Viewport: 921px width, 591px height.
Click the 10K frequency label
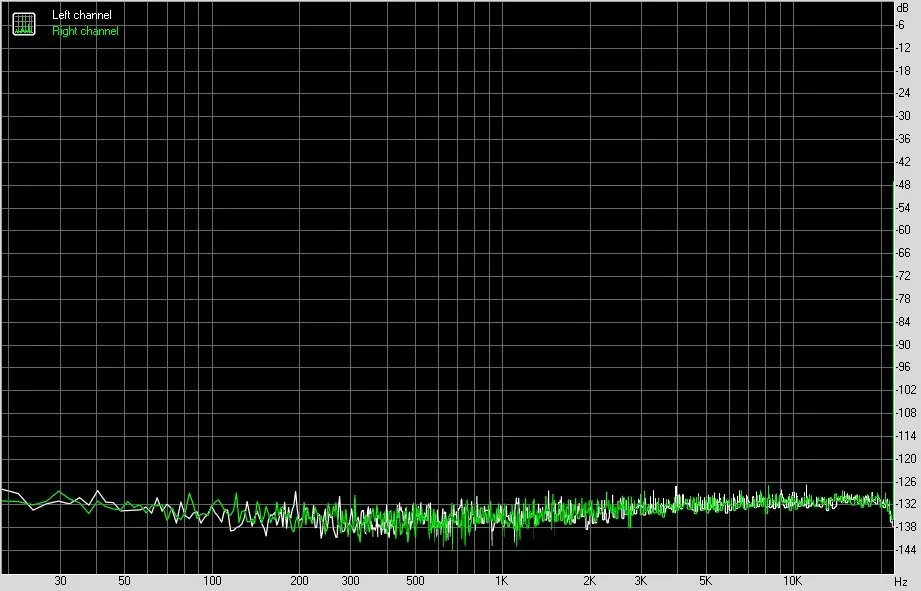pos(792,580)
